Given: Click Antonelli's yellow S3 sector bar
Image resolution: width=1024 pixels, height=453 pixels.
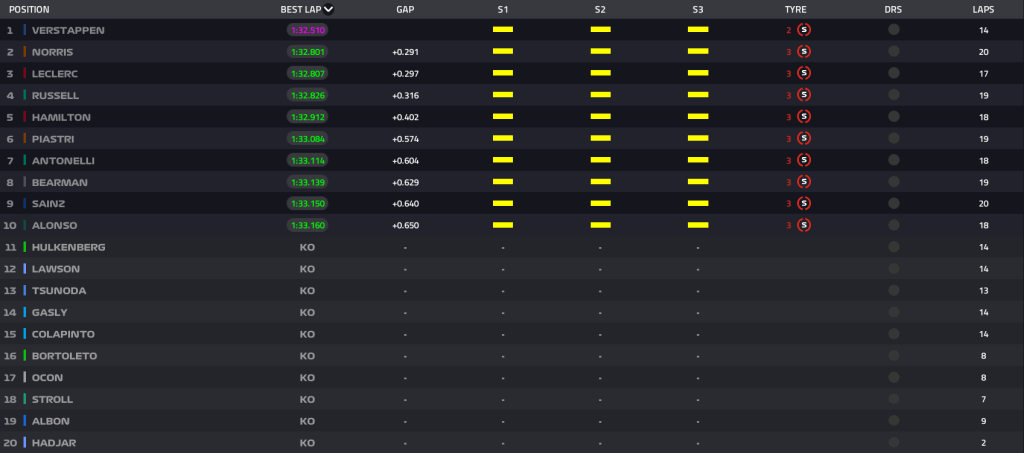Looking at the screenshot, I should (697, 160).
